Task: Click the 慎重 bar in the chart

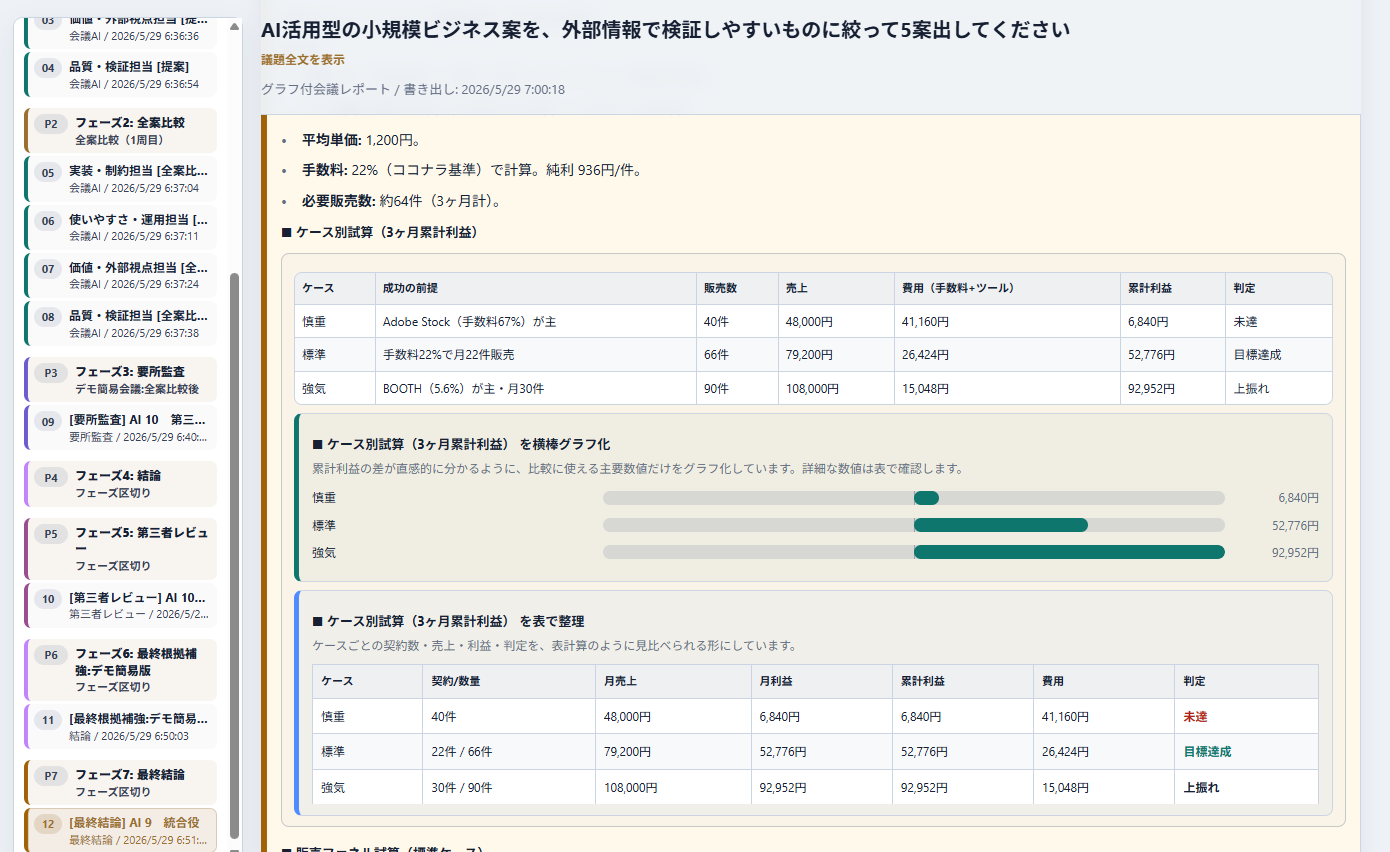Action: point(926,498)
